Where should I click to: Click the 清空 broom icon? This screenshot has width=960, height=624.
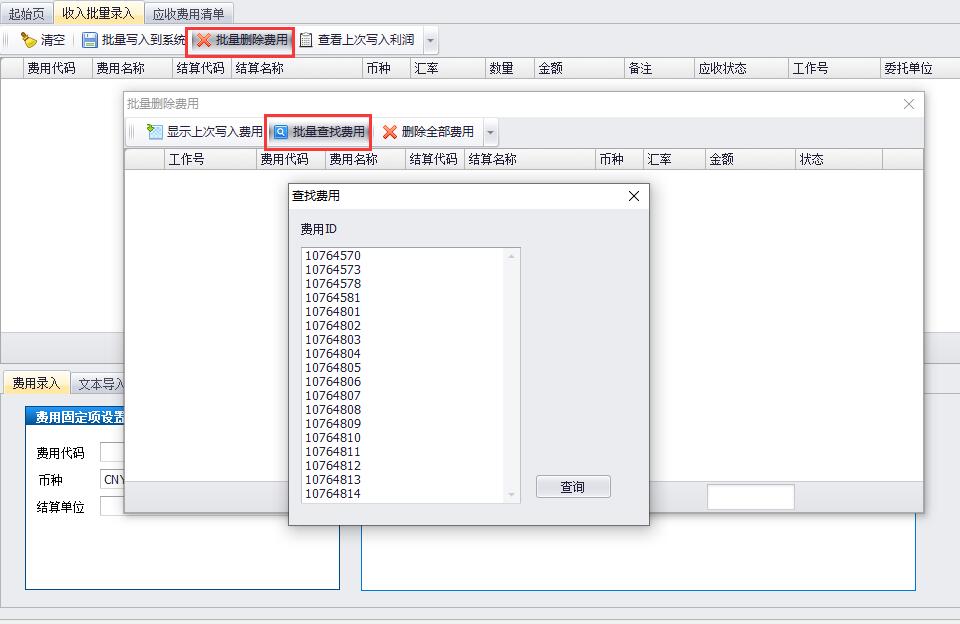click(28, 40)
